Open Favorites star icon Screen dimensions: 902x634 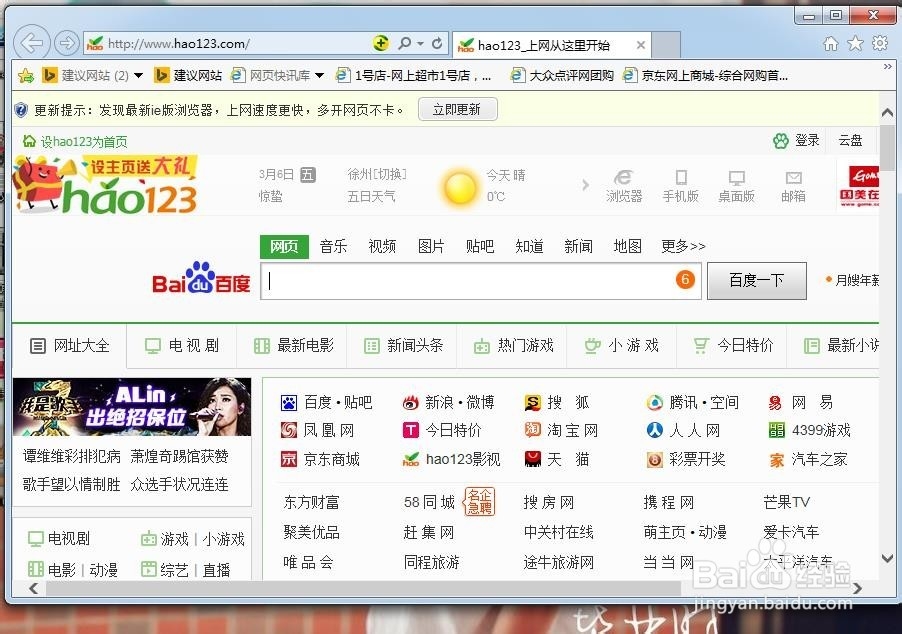(855, 44)
